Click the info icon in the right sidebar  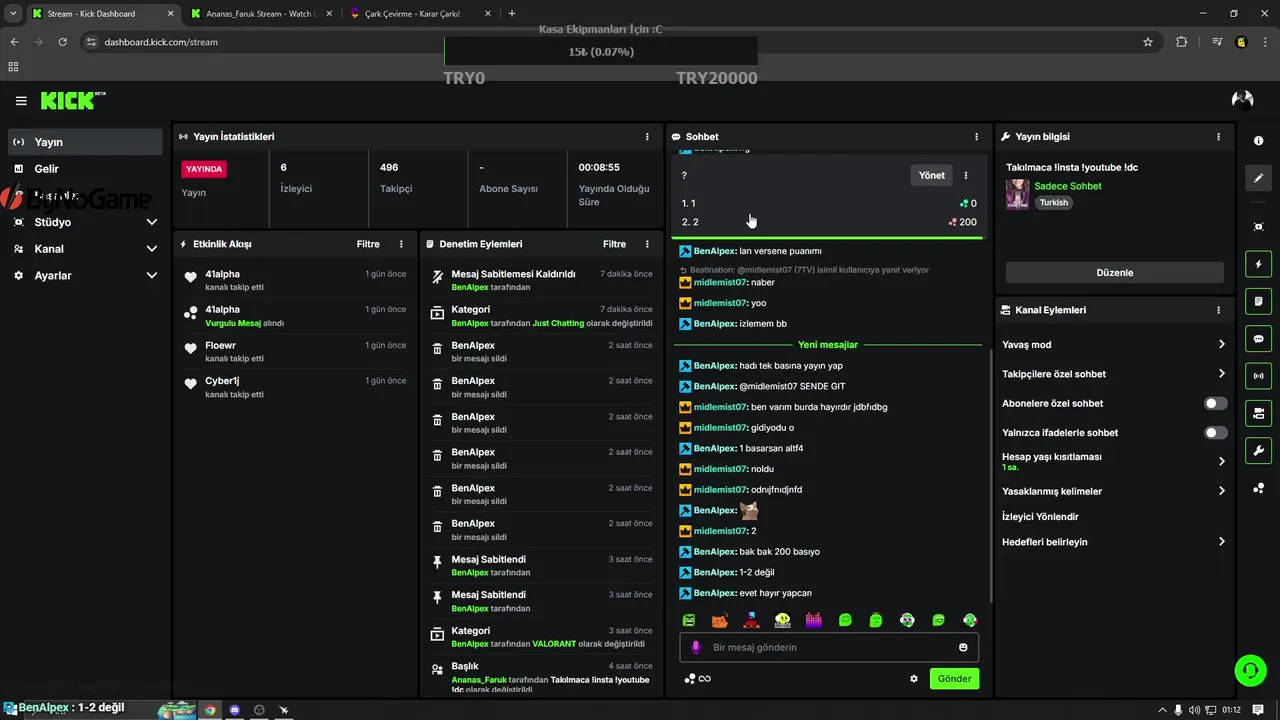[x=1258, y=141]
